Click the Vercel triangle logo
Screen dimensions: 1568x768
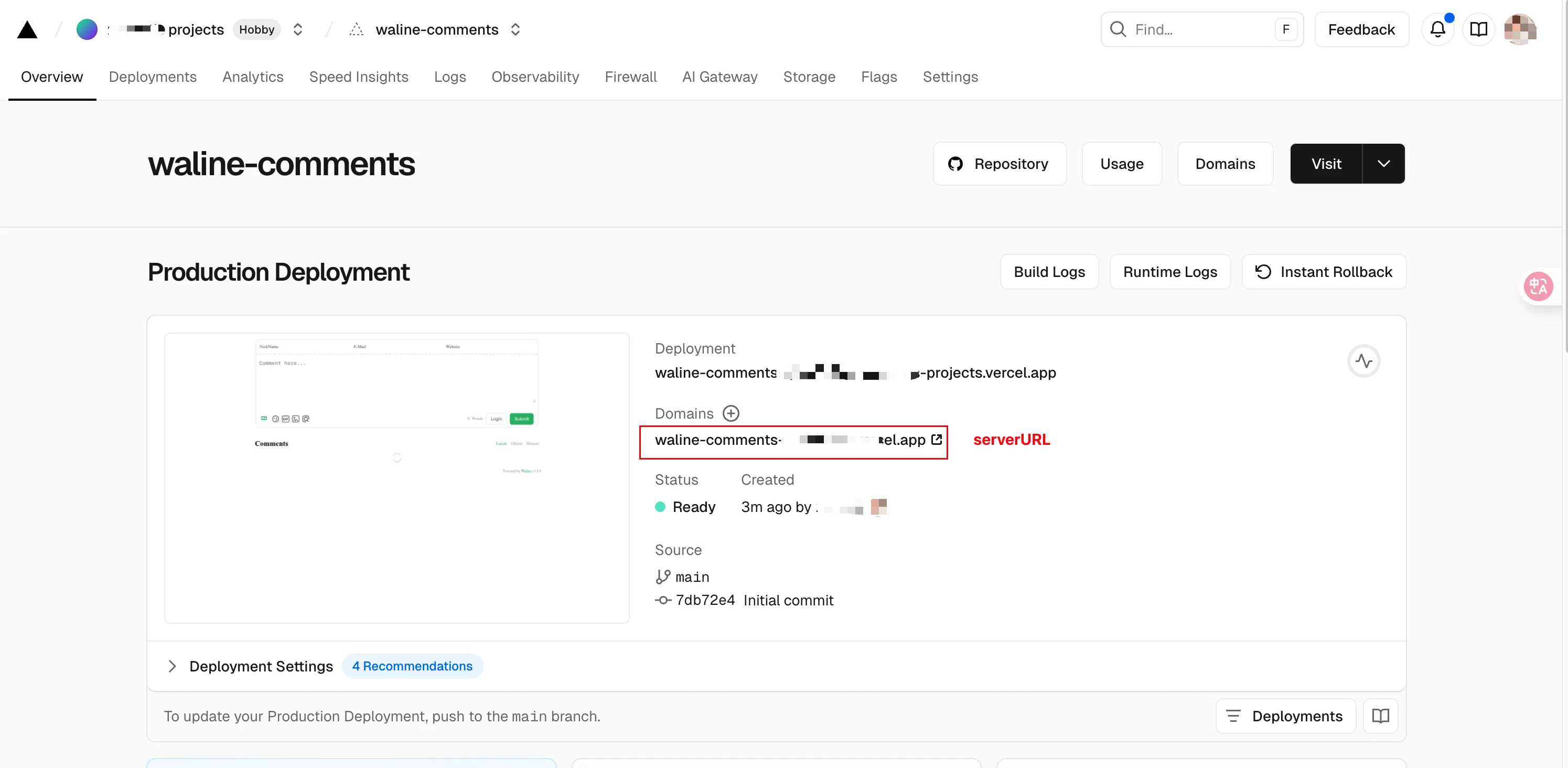tap(27, 30)
